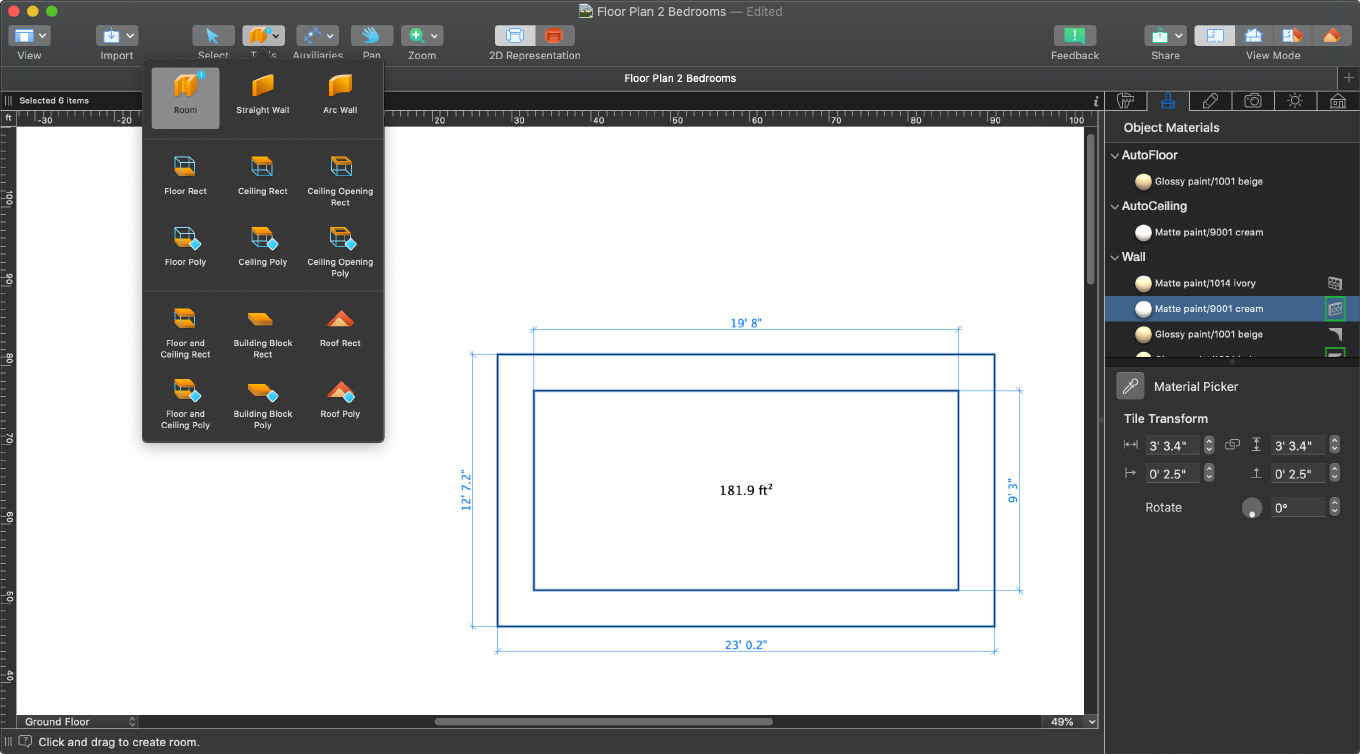Select the Straight Wall tool

click(262, 95)
